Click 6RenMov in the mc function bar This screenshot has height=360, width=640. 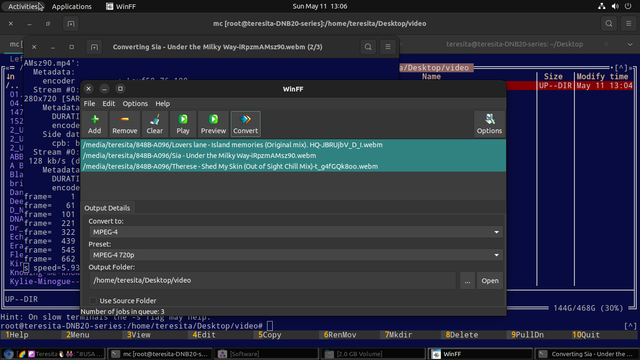coord(340,335)
